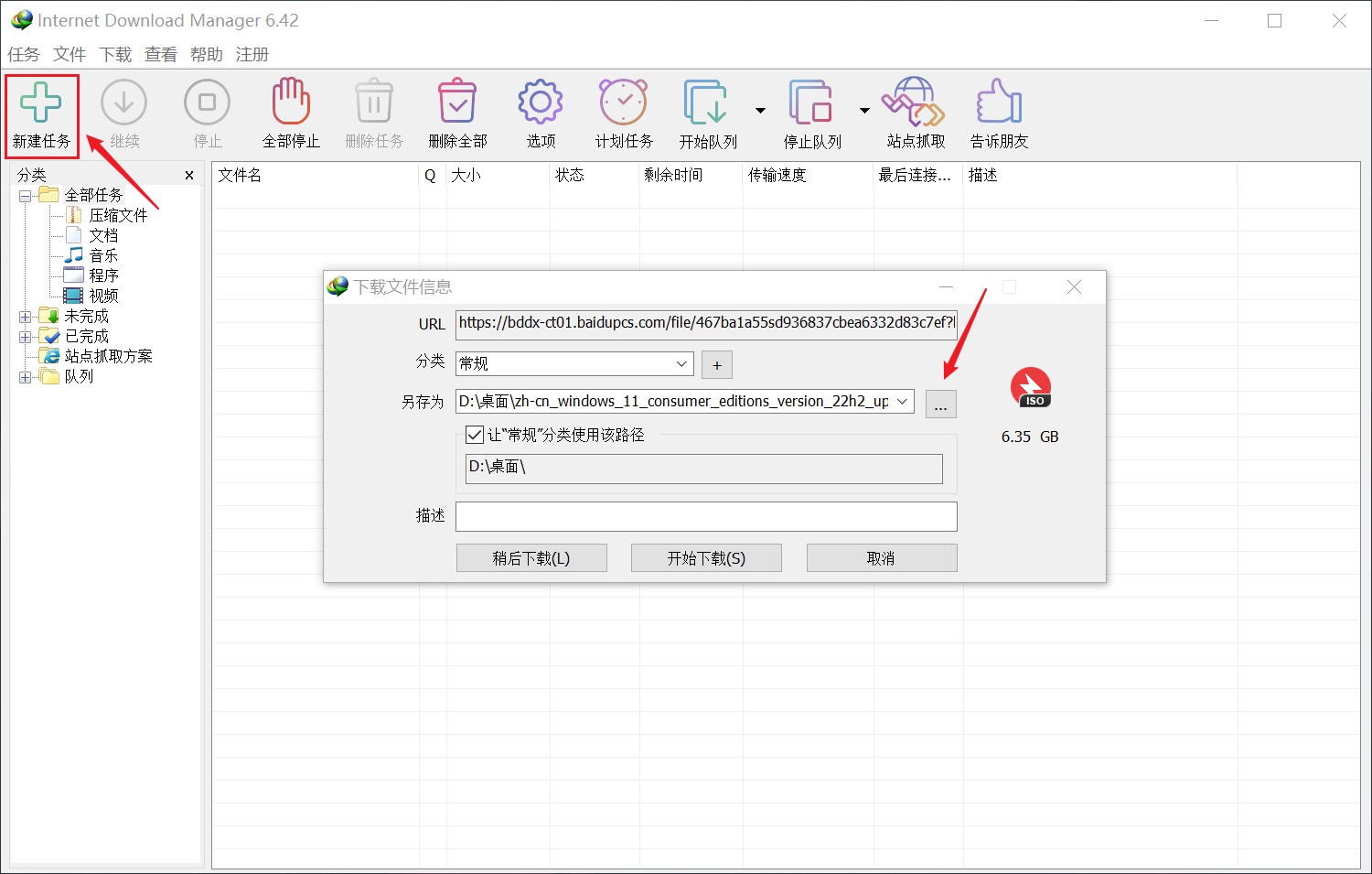Click the D:\桌面\ path field
The height and width of the screenshot is (874, 1372).
point(703,469)
